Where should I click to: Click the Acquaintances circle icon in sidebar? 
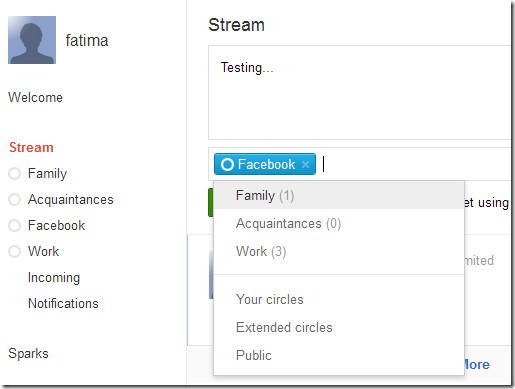[x=14, y=200]
